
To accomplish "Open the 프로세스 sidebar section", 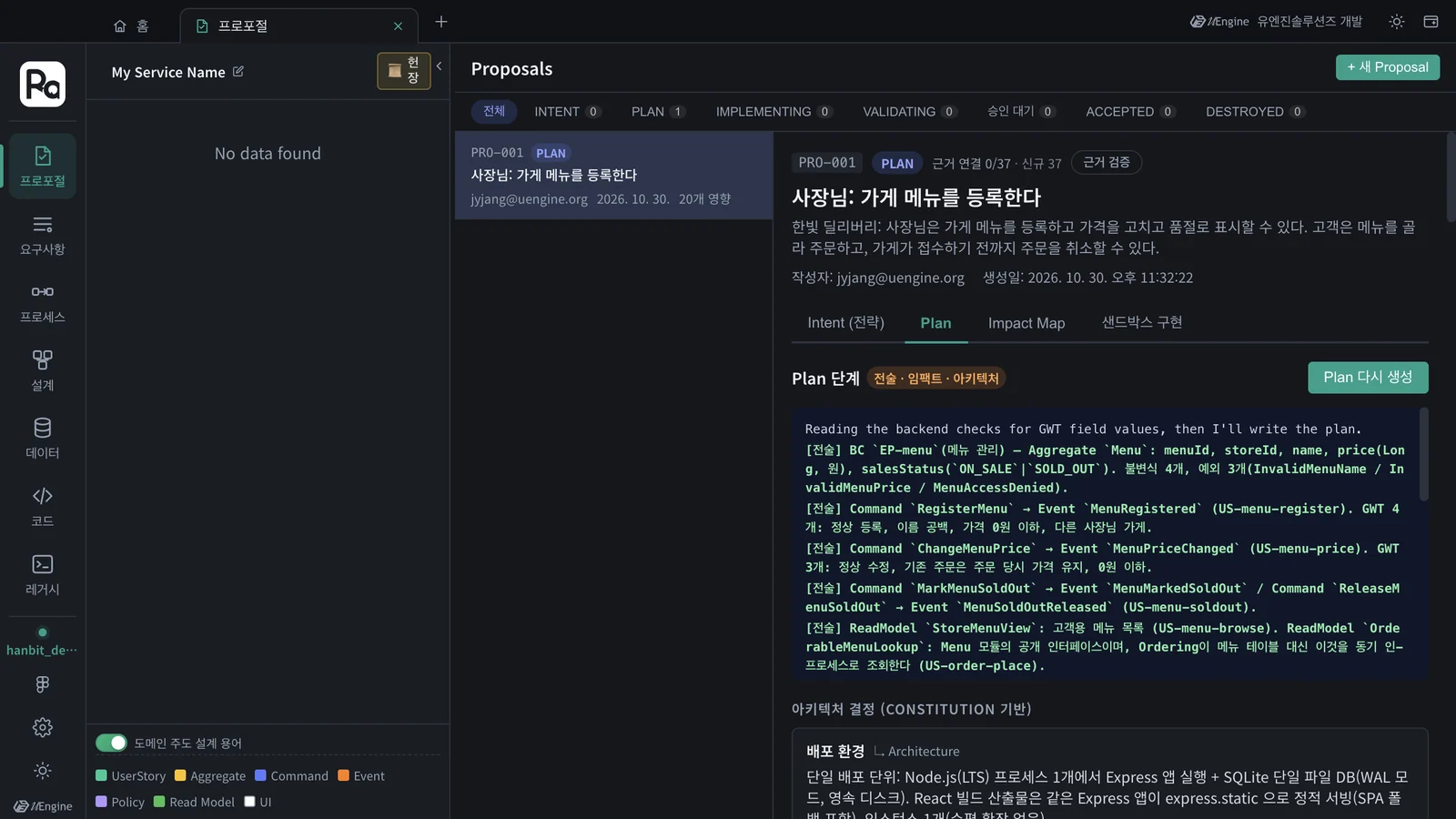I will pos(43,303).
